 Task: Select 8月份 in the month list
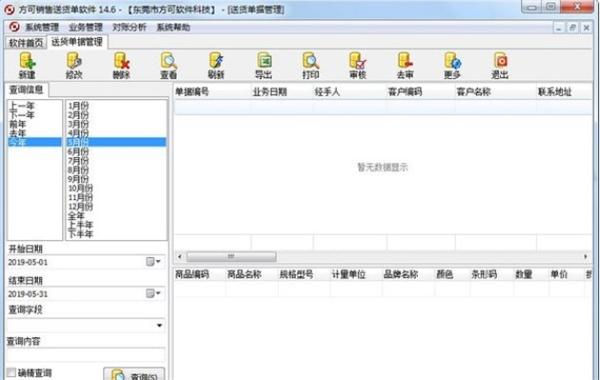pos(117,170)
